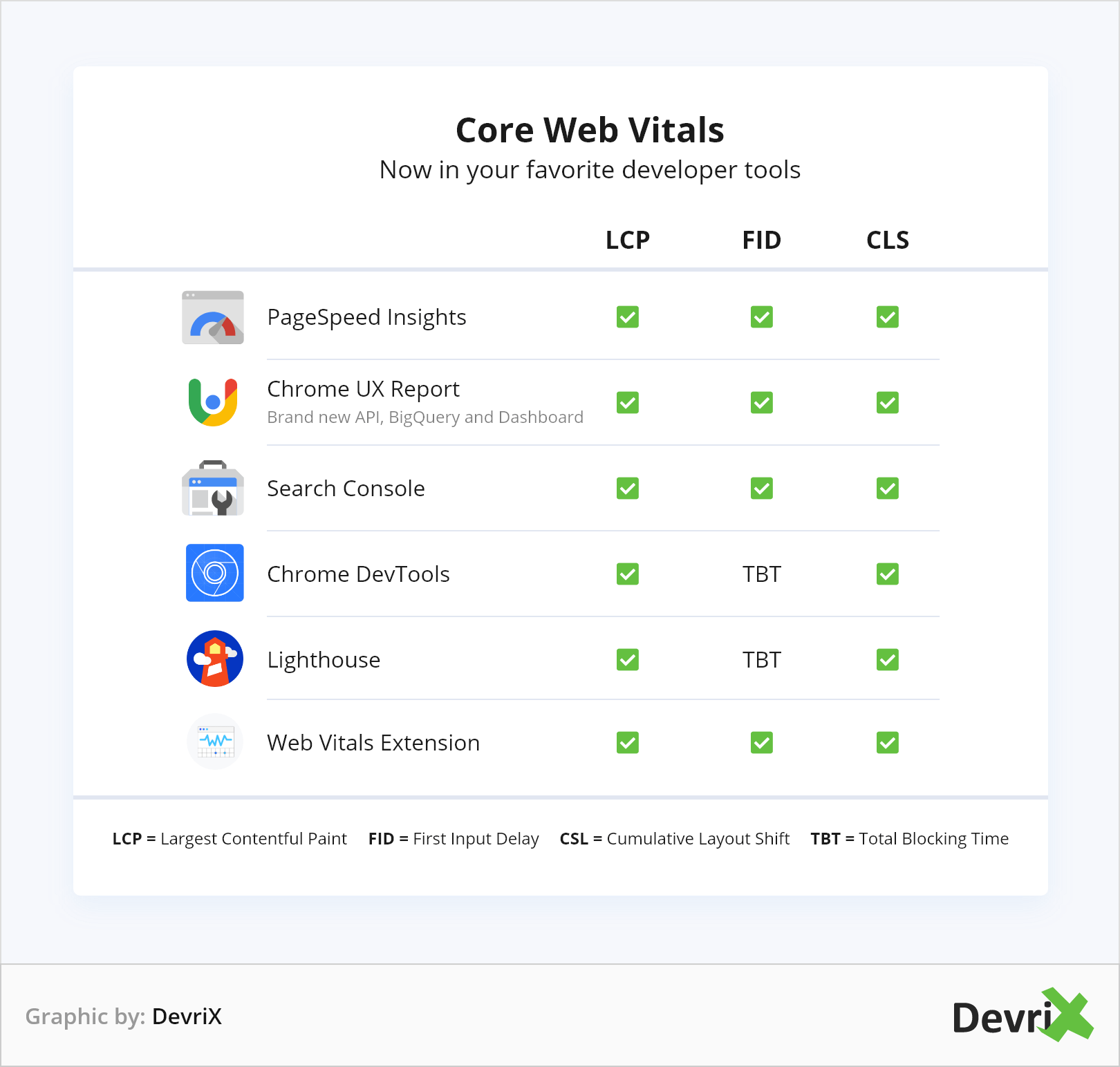The height and width of the screenshot is (1067, 1120).
Task: Click the FID checkmark for Search Console
Action: click(x=762, y=489)
